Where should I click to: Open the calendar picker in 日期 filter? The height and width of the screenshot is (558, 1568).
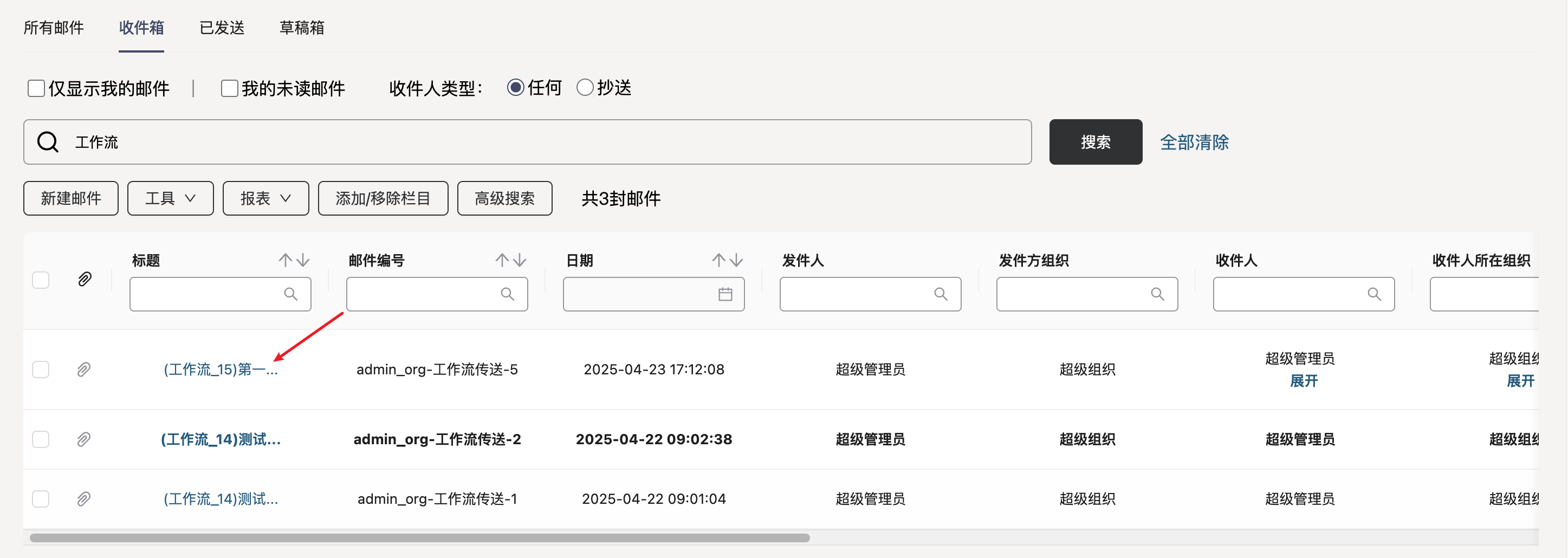click(x=725, y=295)
